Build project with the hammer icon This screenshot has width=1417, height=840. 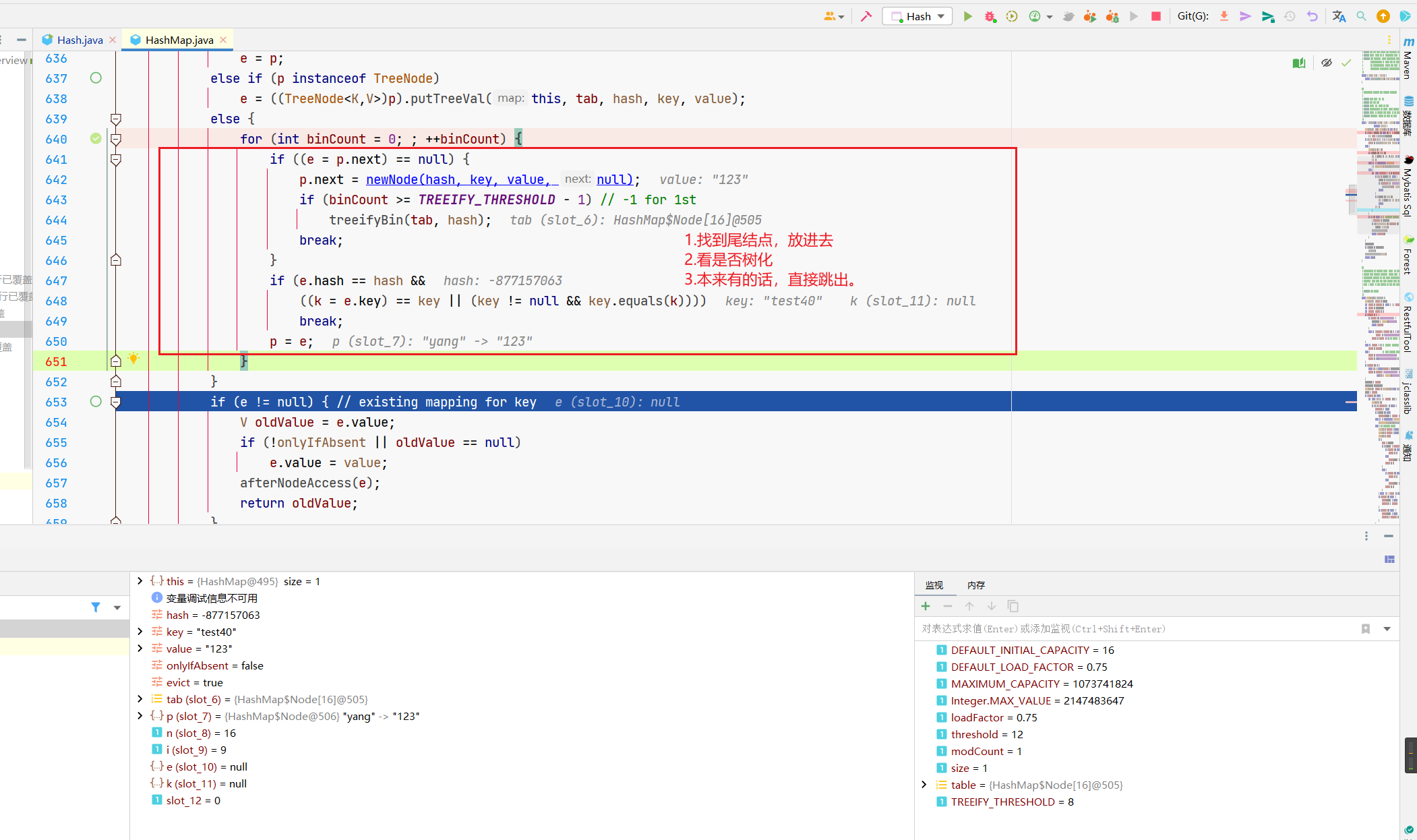[x=866, y=16]
